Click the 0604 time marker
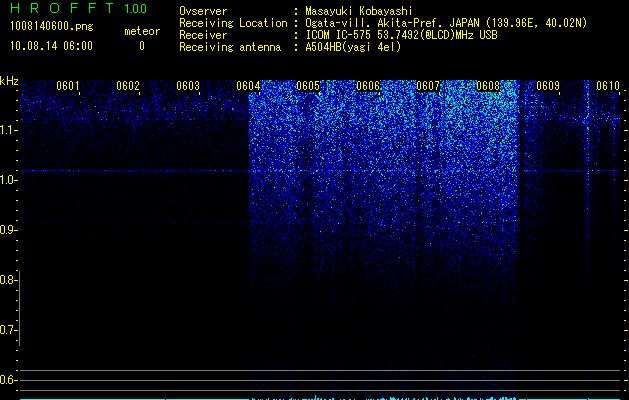This screenshot has height=400, width=629. pos(248,86)
